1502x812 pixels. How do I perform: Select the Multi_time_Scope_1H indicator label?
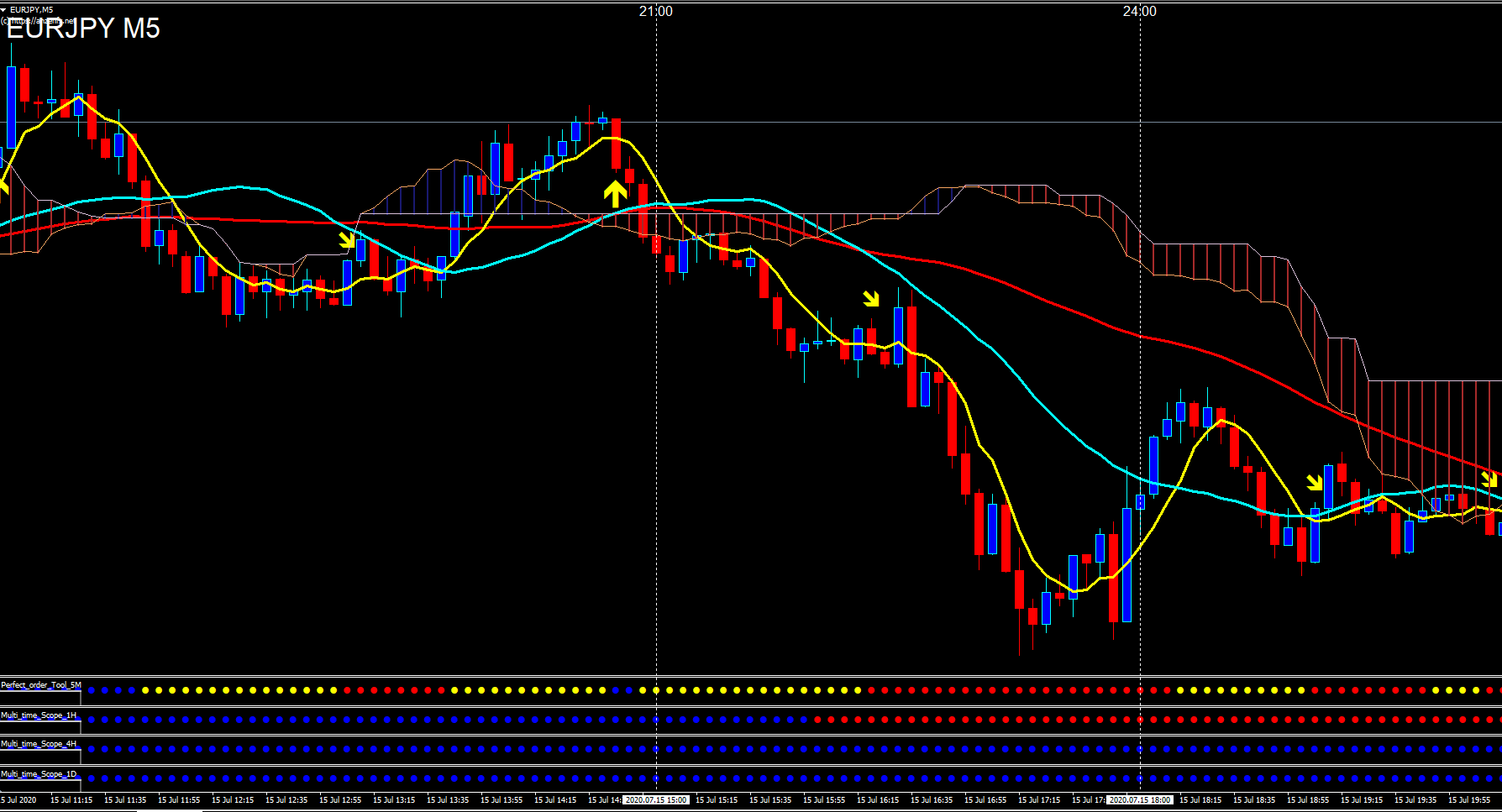pos(39,715)
